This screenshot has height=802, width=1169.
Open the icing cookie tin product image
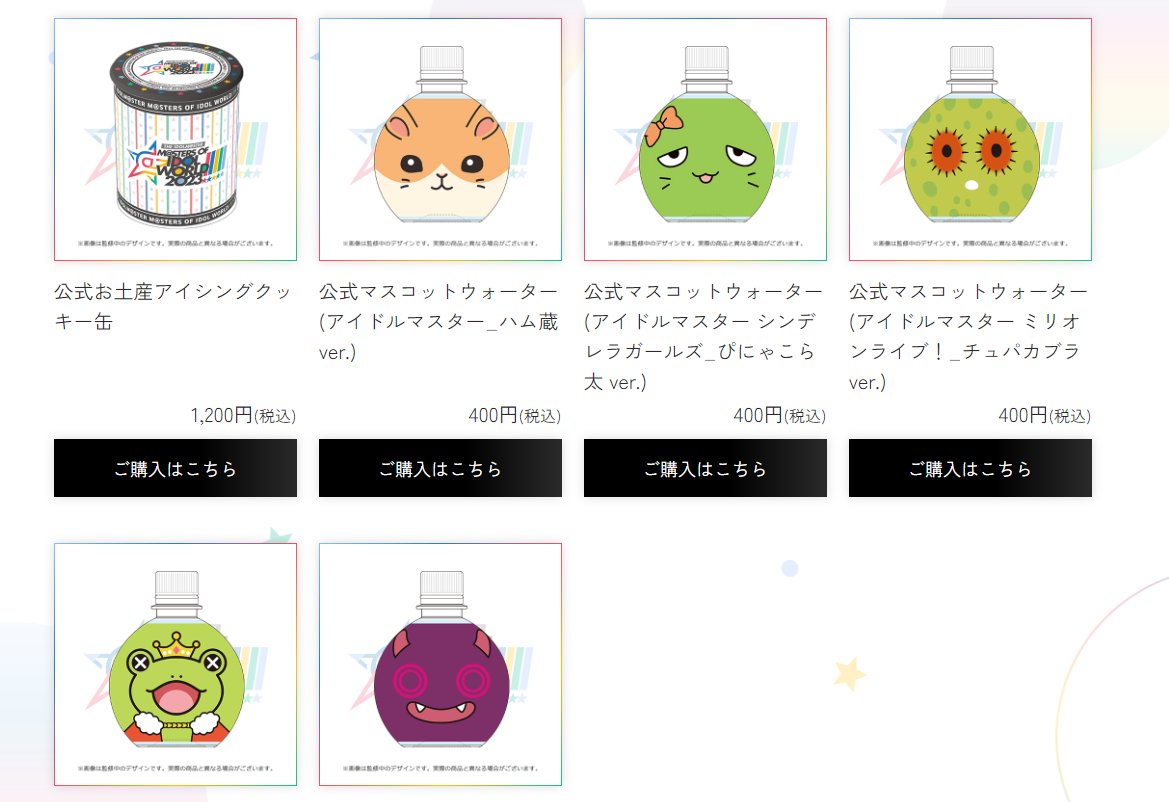coord(175,139)
